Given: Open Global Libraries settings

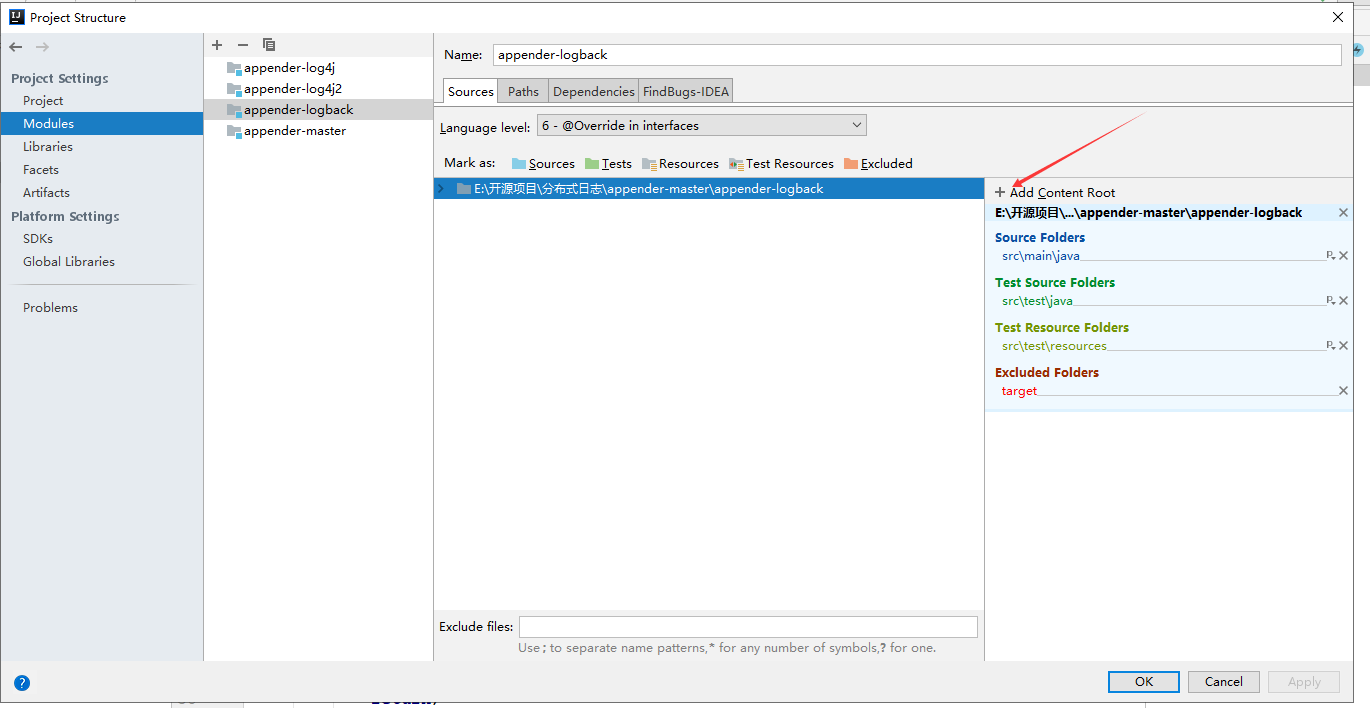Looking at the screenshot, I should click(69, 262).
